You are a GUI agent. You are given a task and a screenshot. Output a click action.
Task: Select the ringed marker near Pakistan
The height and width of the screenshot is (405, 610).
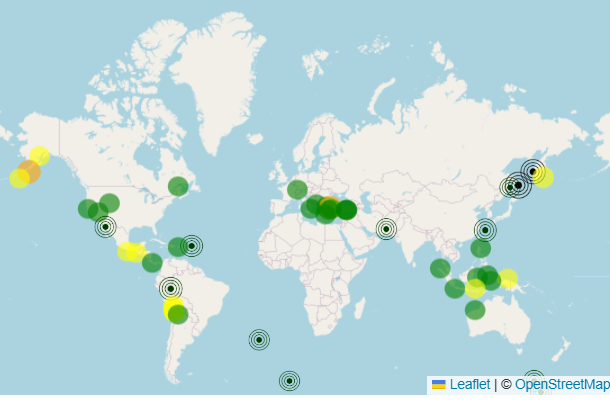coord(386,229)
